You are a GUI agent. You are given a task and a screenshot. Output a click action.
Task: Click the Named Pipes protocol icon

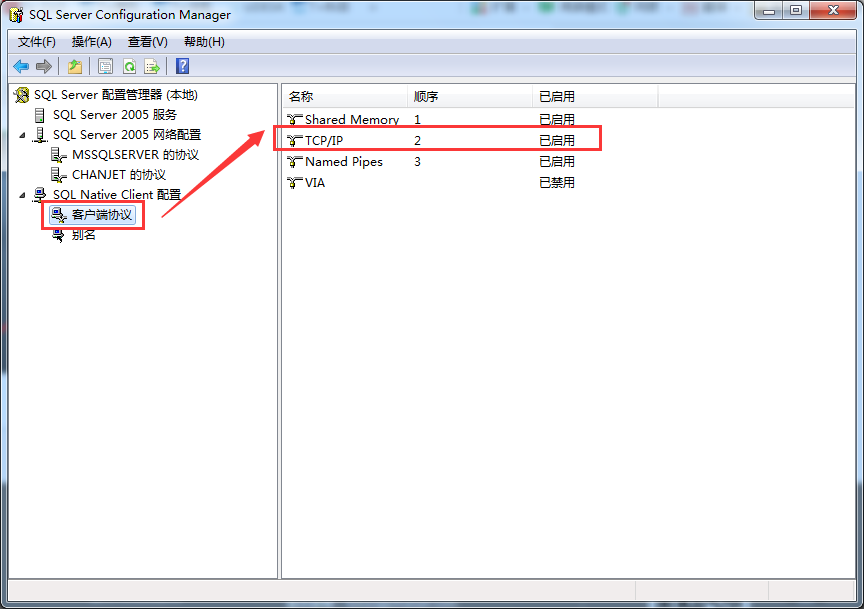coord(295,161)
